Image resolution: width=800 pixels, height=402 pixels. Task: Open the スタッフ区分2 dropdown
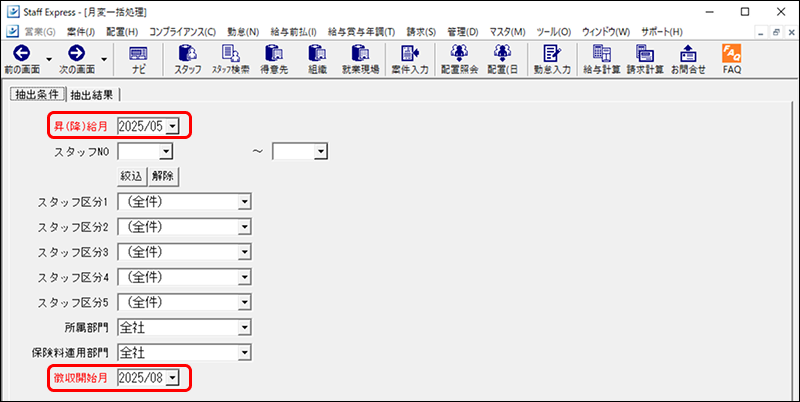[x=245, y=227]
